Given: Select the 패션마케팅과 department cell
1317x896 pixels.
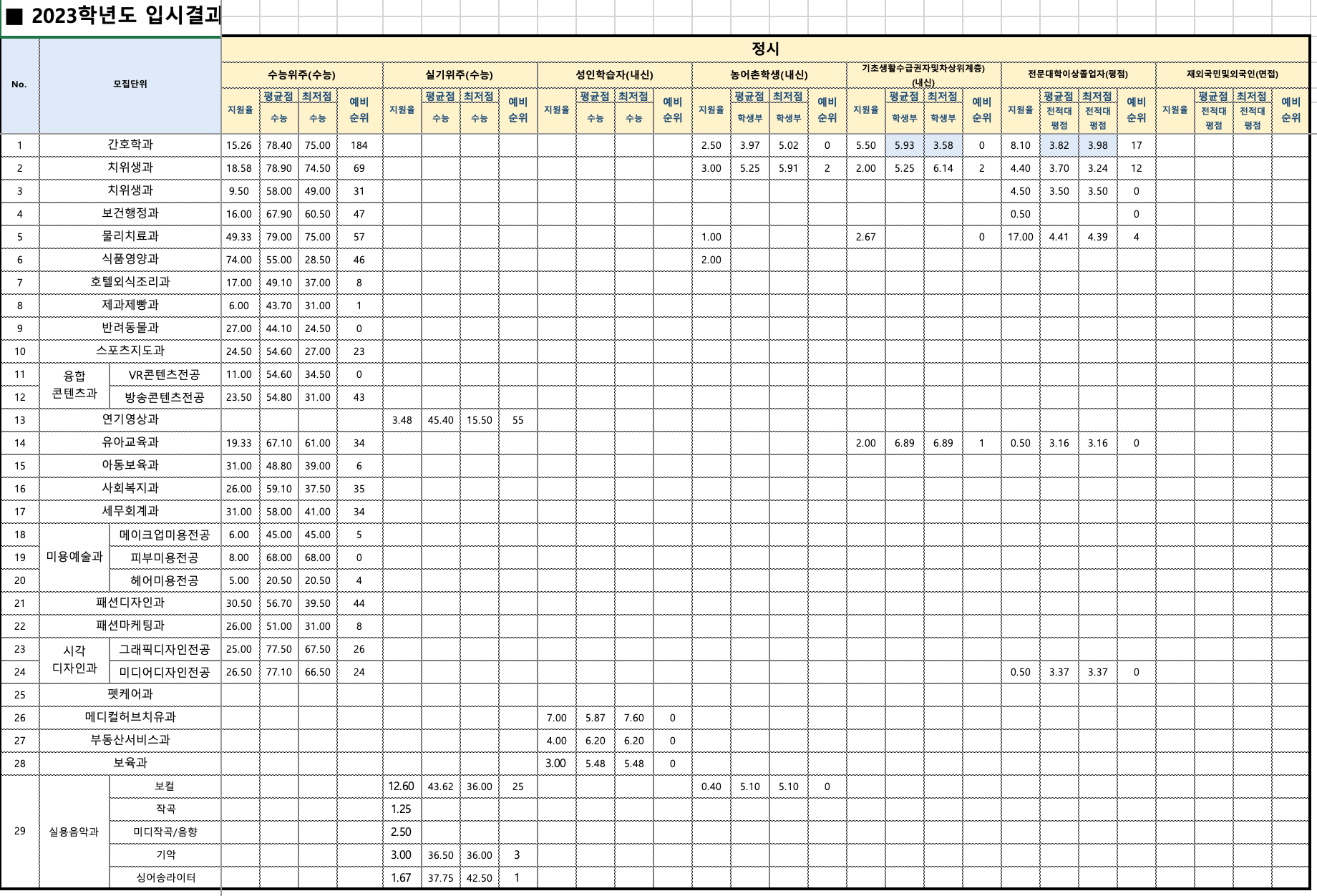Looking at the screenshot, I should (130, 625).
